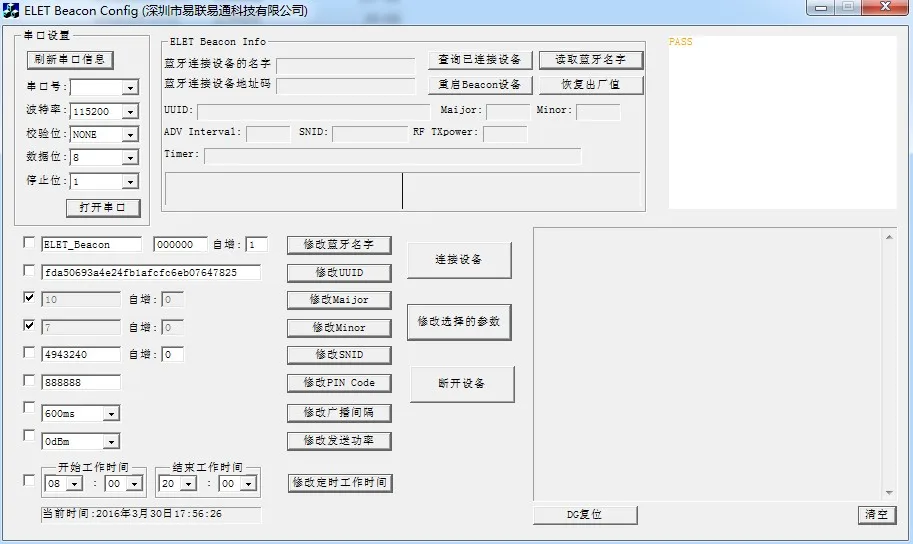
Task: Open the 波特率 115200 baud rate dropdown
Action: pyautogui.click(x=130, y=111)
